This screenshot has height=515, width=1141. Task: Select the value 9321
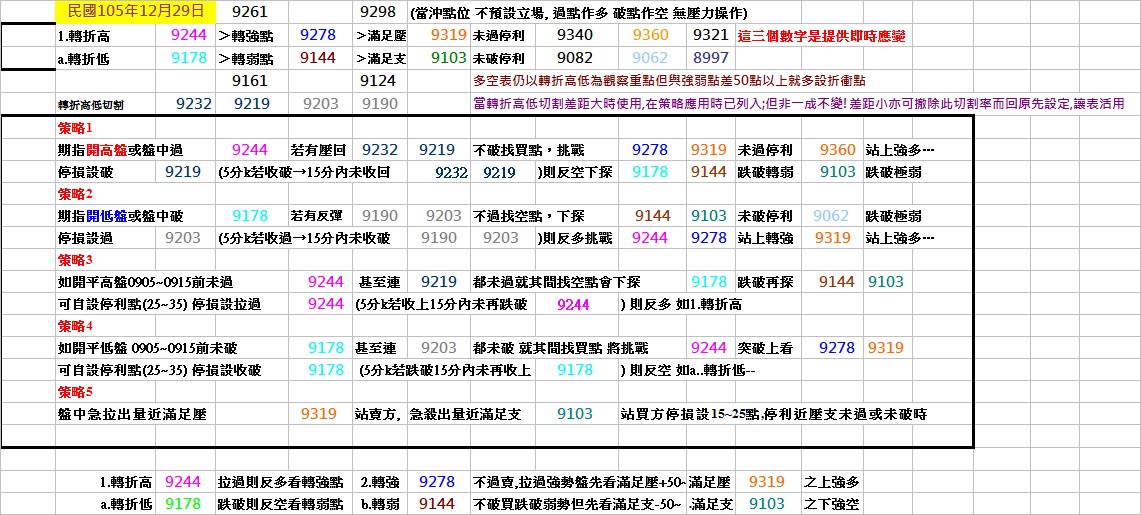(710, 35)
